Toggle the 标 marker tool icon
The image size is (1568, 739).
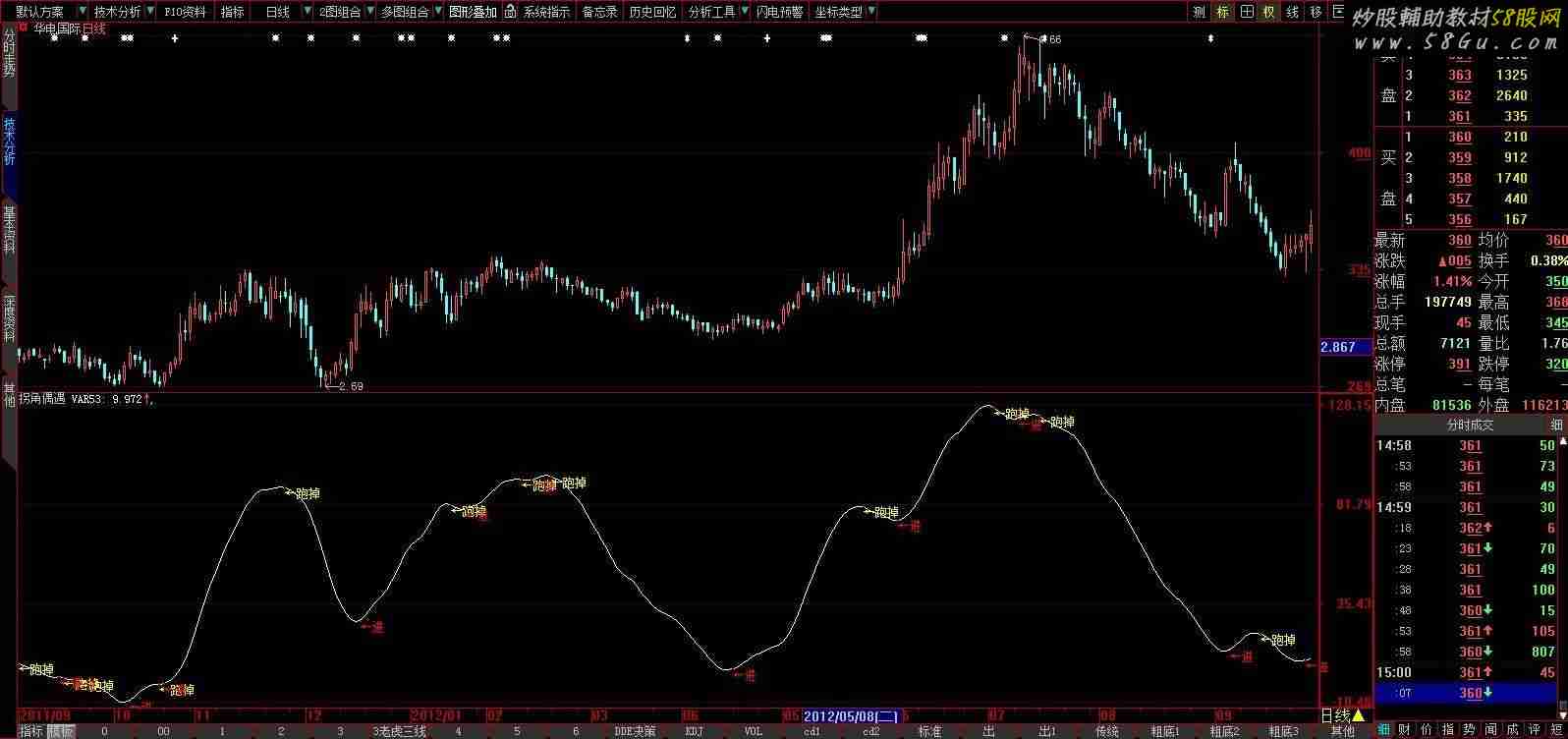pos(1222,12)
